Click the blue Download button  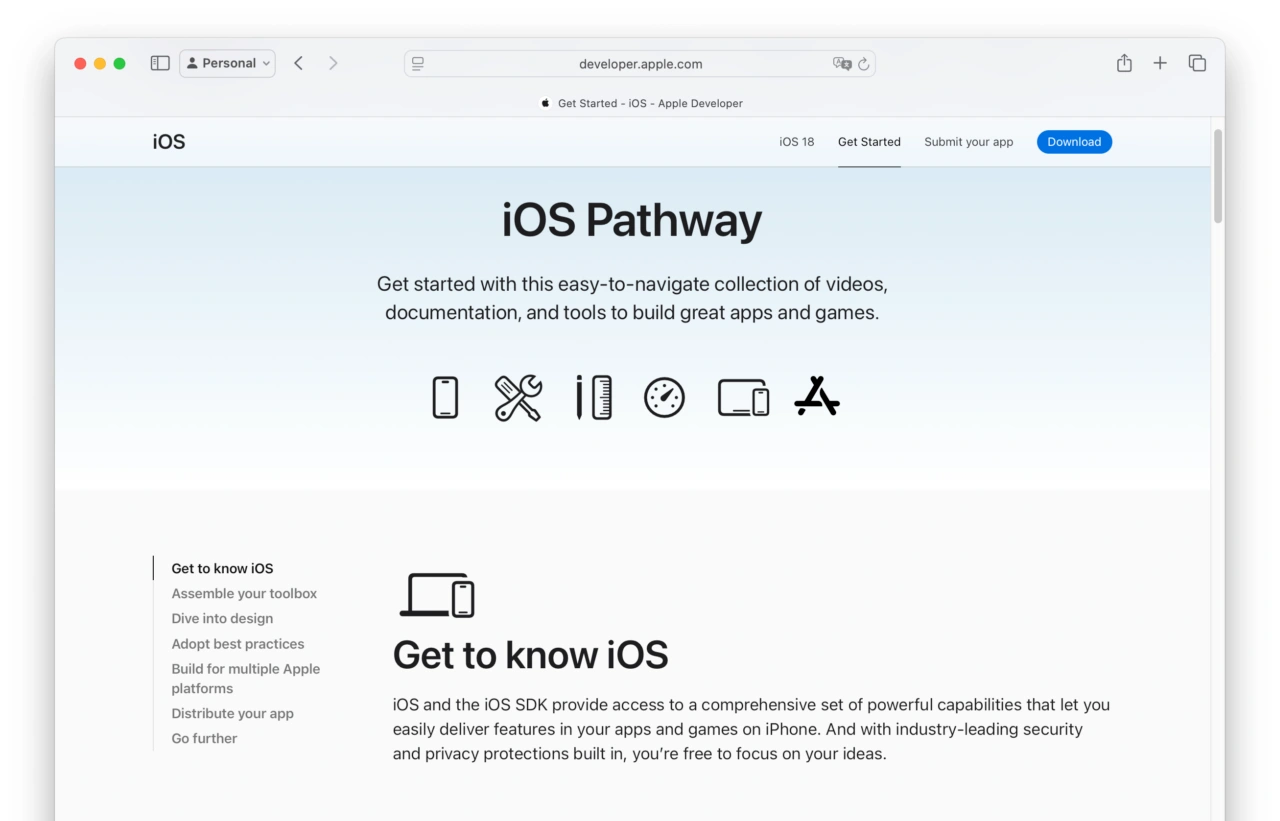pyautogui.click(x=1074, y=142)
